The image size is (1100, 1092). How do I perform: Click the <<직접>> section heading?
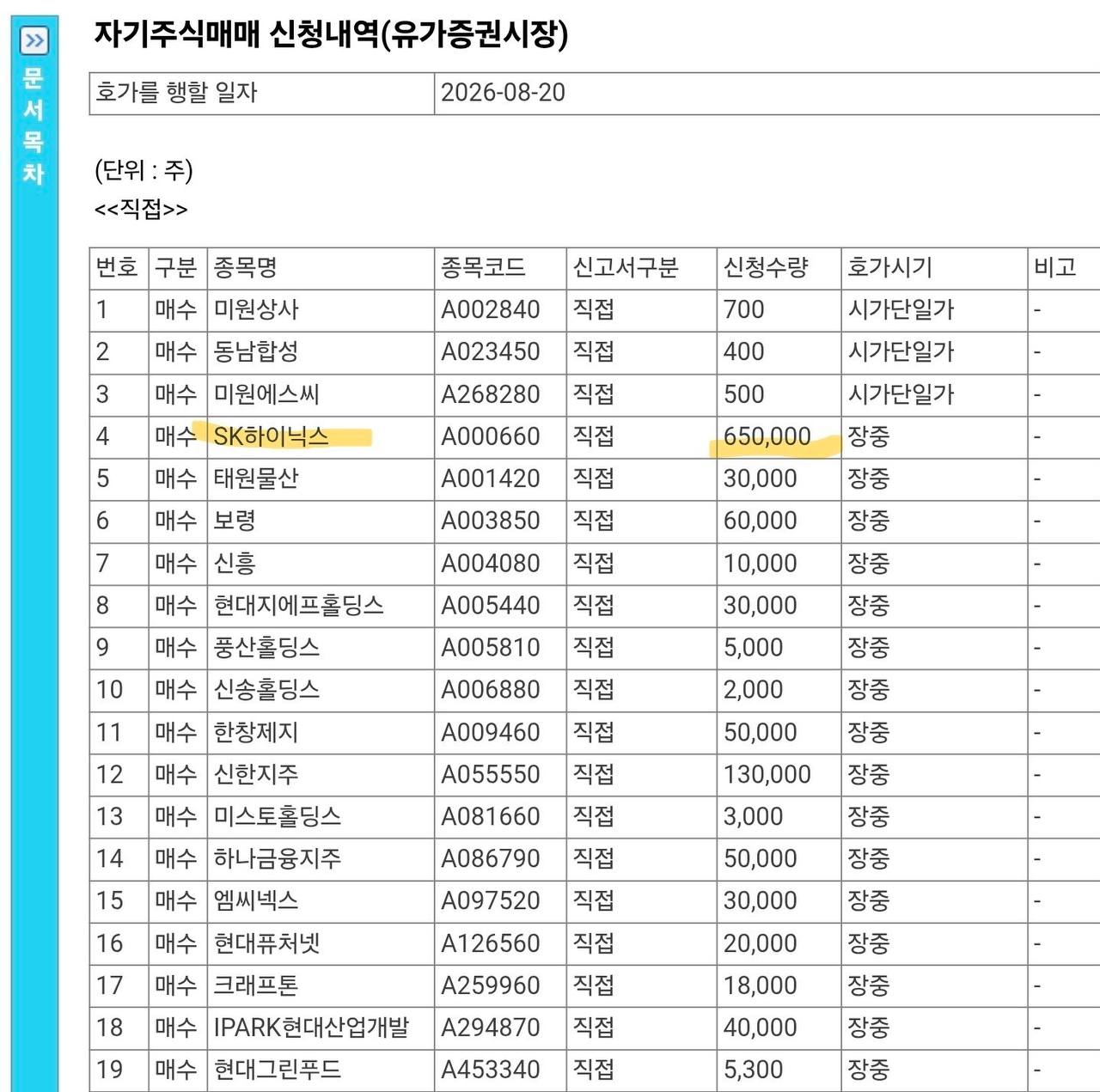[141, 209]
